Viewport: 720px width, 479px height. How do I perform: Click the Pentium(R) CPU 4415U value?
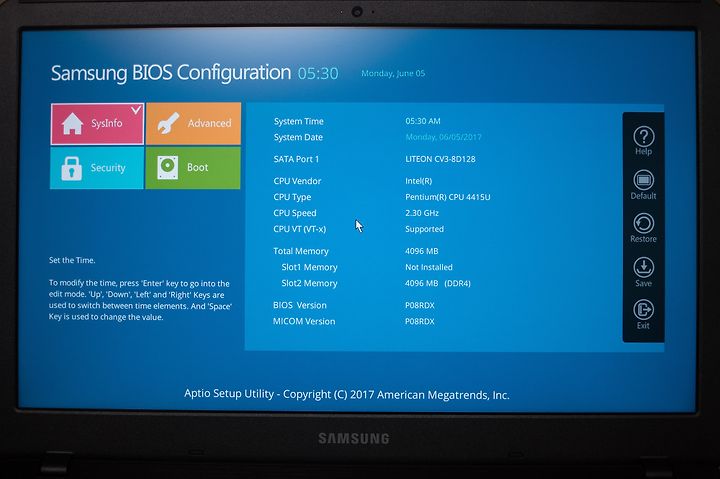[x=447, y=197]
